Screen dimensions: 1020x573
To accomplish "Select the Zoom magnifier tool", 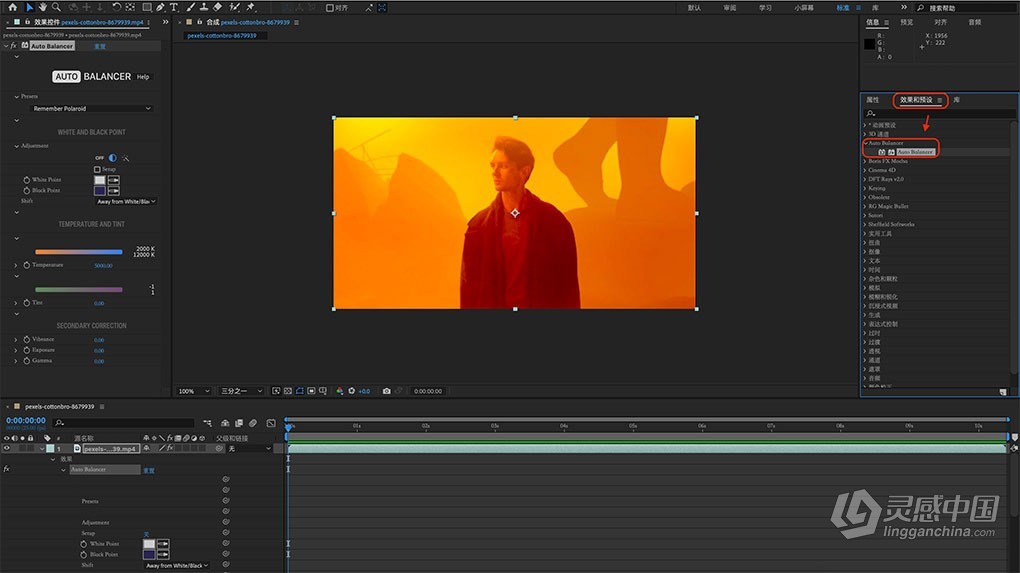I will (57, 7).
